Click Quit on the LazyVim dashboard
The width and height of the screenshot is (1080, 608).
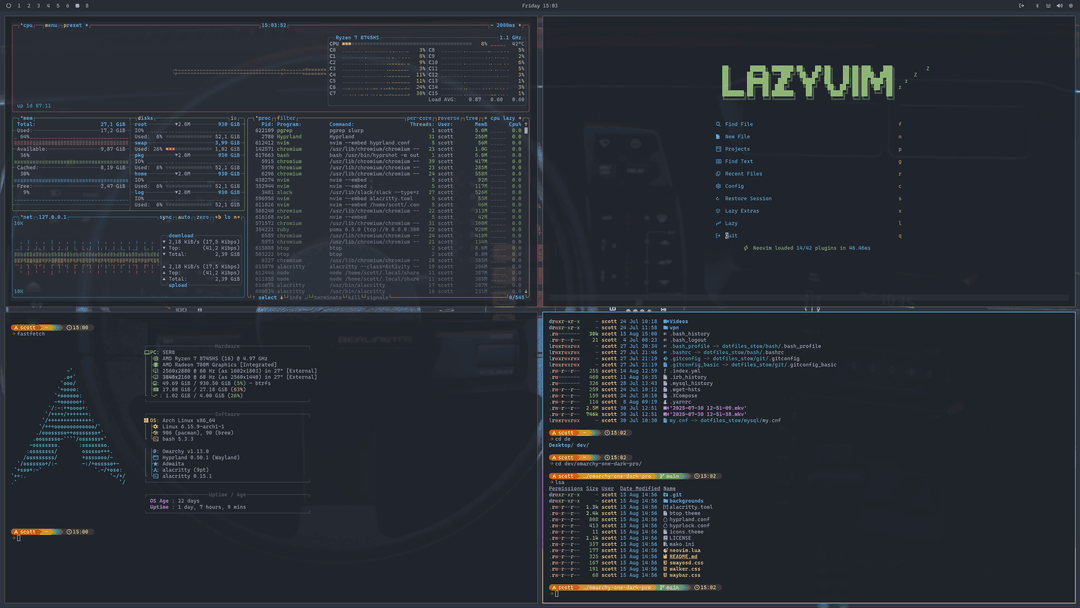[x=718, y=235]
